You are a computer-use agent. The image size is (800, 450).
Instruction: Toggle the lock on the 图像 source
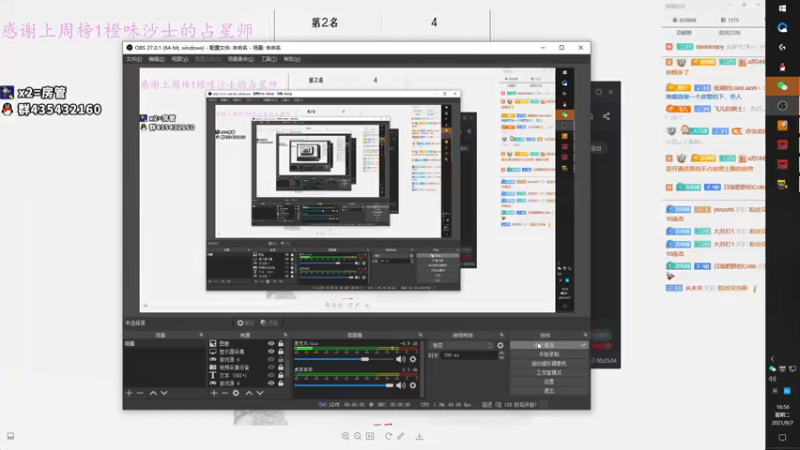[281, 344]
